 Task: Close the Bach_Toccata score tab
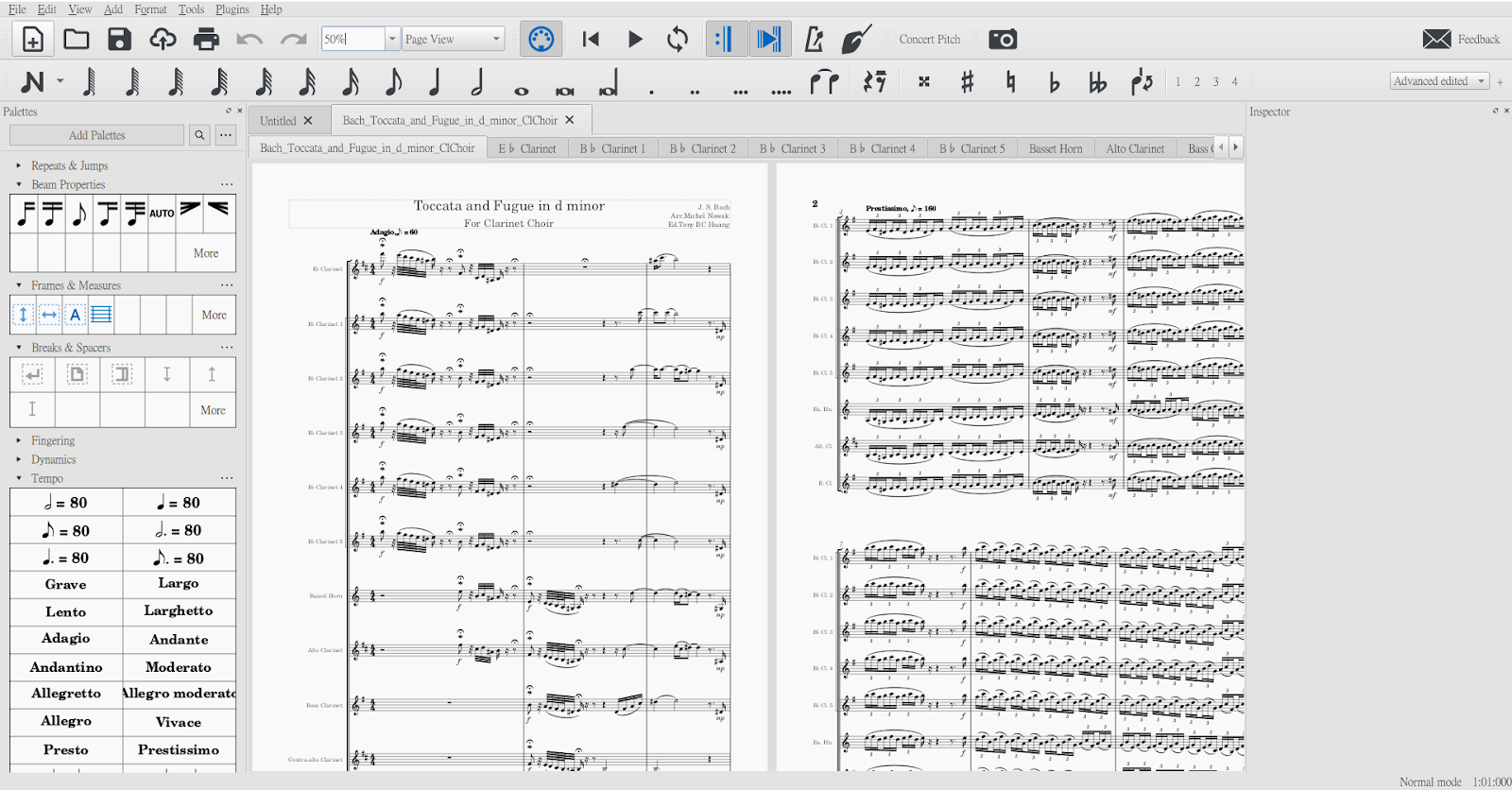point(570,120)
